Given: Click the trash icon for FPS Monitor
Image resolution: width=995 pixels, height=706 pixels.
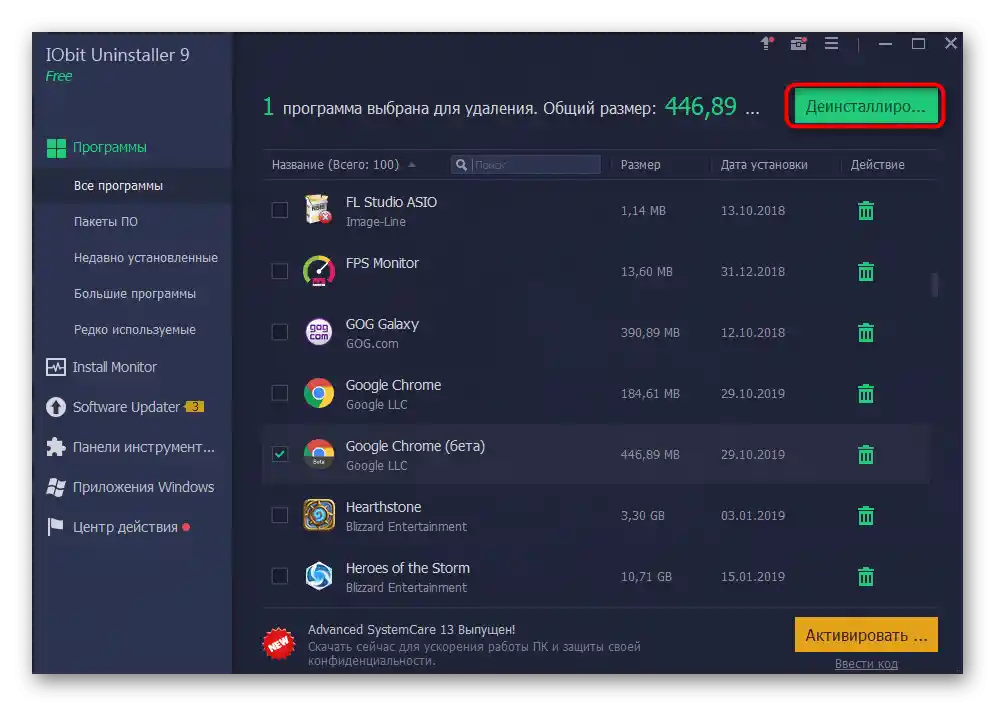Looking at the screenshot, I should [866, 271].
